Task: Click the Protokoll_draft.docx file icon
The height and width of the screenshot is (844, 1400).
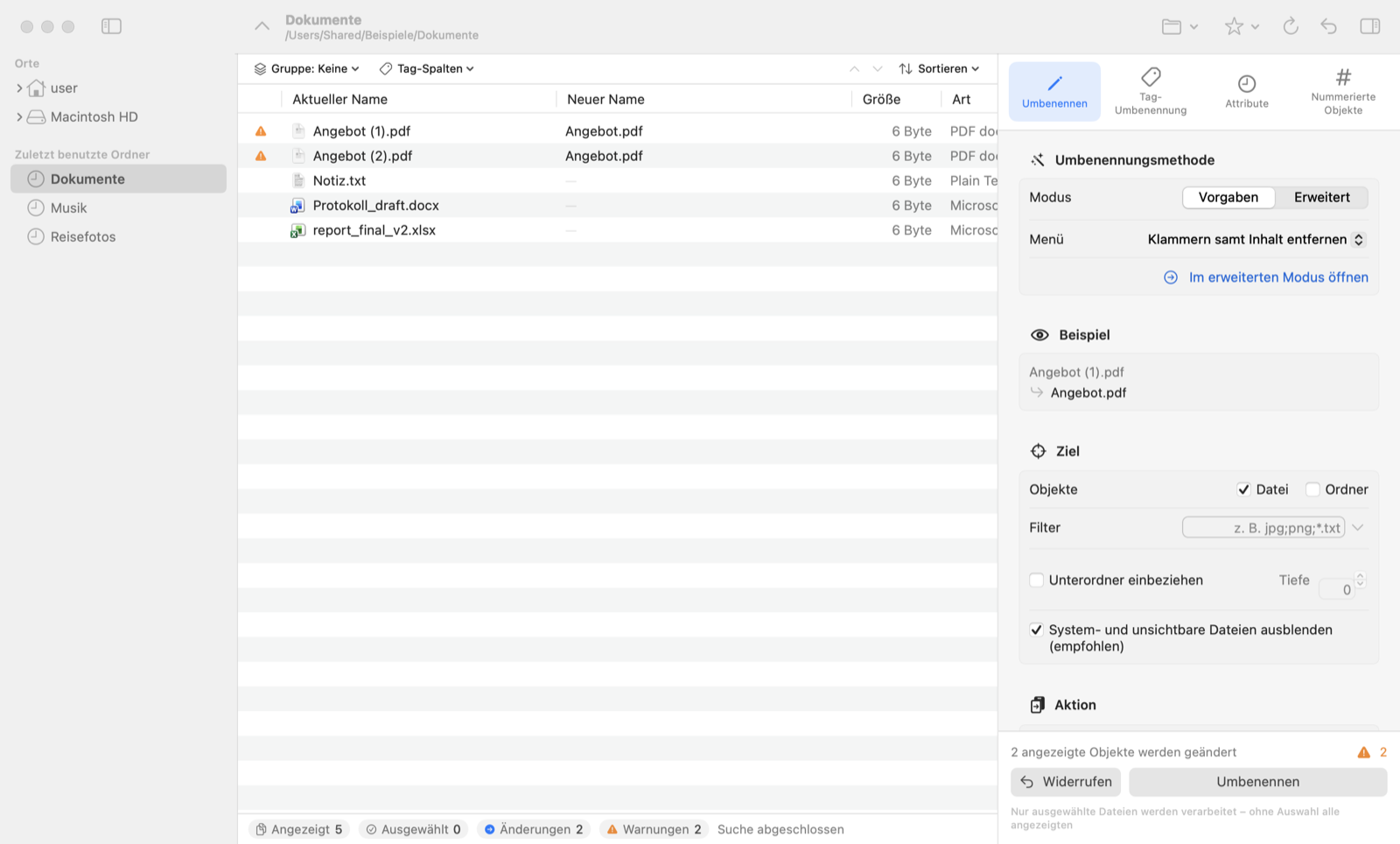Action: click(x=298, y=206)
